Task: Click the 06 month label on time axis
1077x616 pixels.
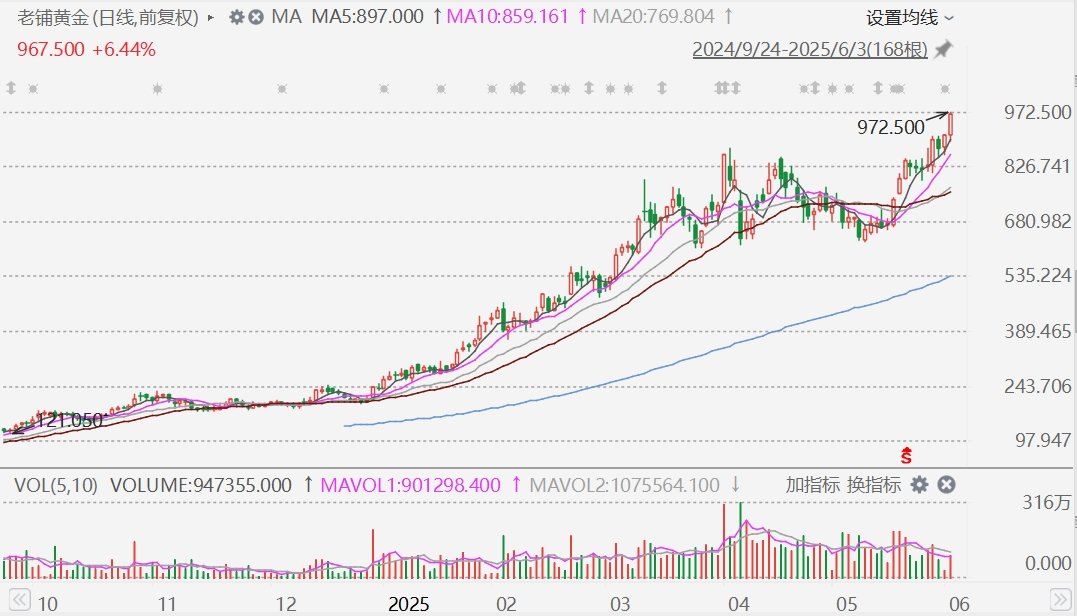Action: 960,604
